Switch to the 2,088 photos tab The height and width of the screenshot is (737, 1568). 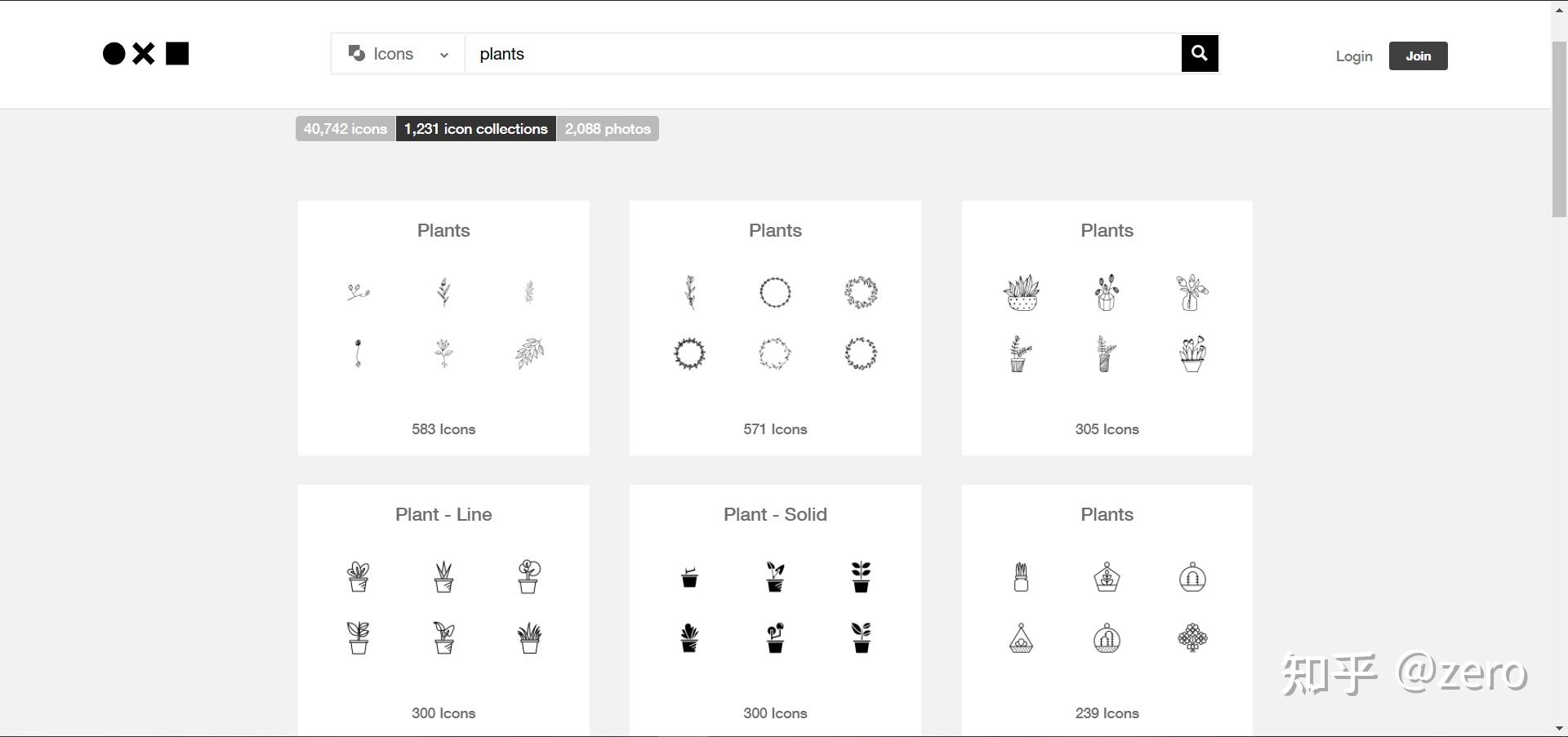point(608,129)
